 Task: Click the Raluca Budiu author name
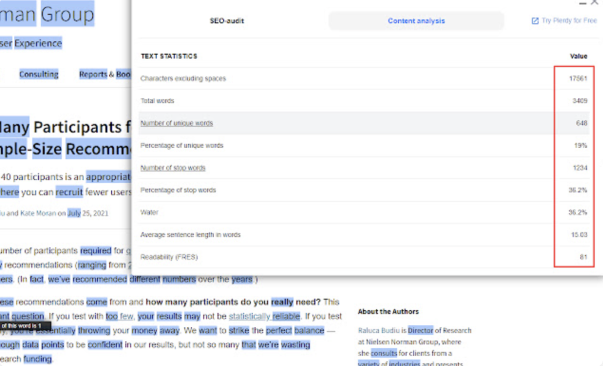tap(379, 330)
